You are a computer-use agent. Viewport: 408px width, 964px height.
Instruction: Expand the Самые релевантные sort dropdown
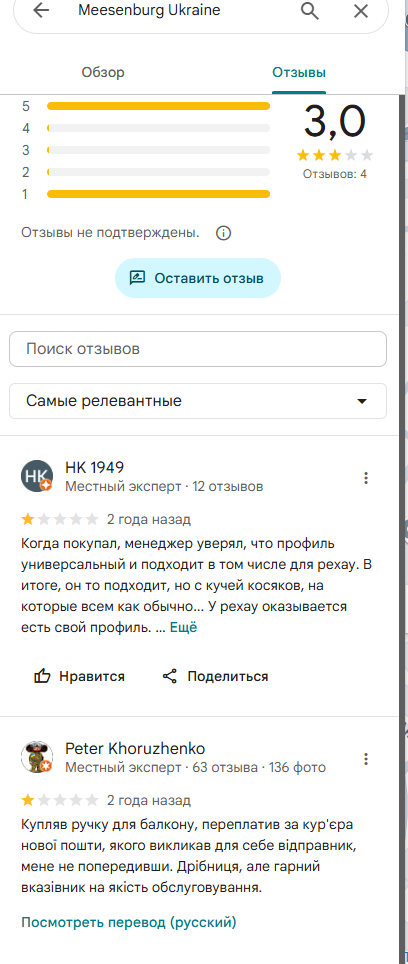[x=198, y=401]
